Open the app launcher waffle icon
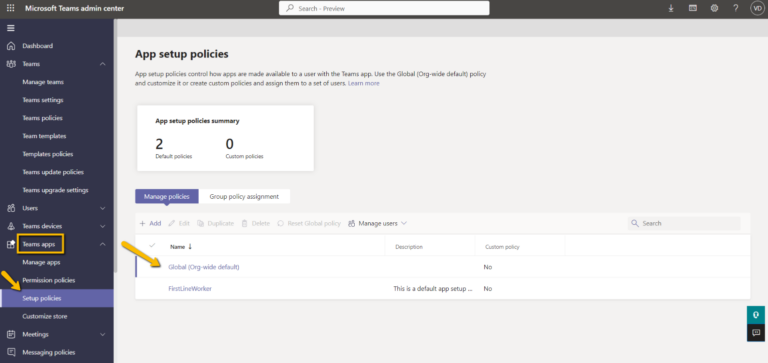This screenshot has height=363, width=768. tap(10, 8)
